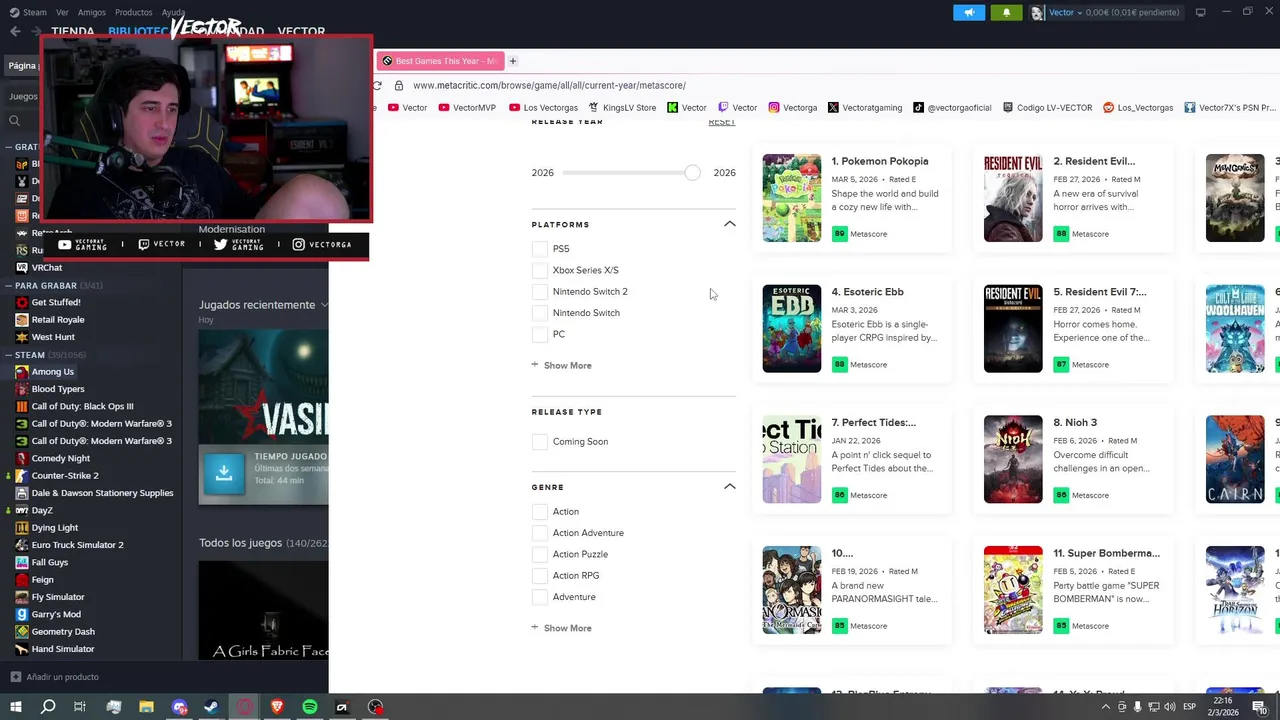Viewport: 1280px width, 720px height.
Task: Select Best Games This Year tab
Action: point(440,61)
